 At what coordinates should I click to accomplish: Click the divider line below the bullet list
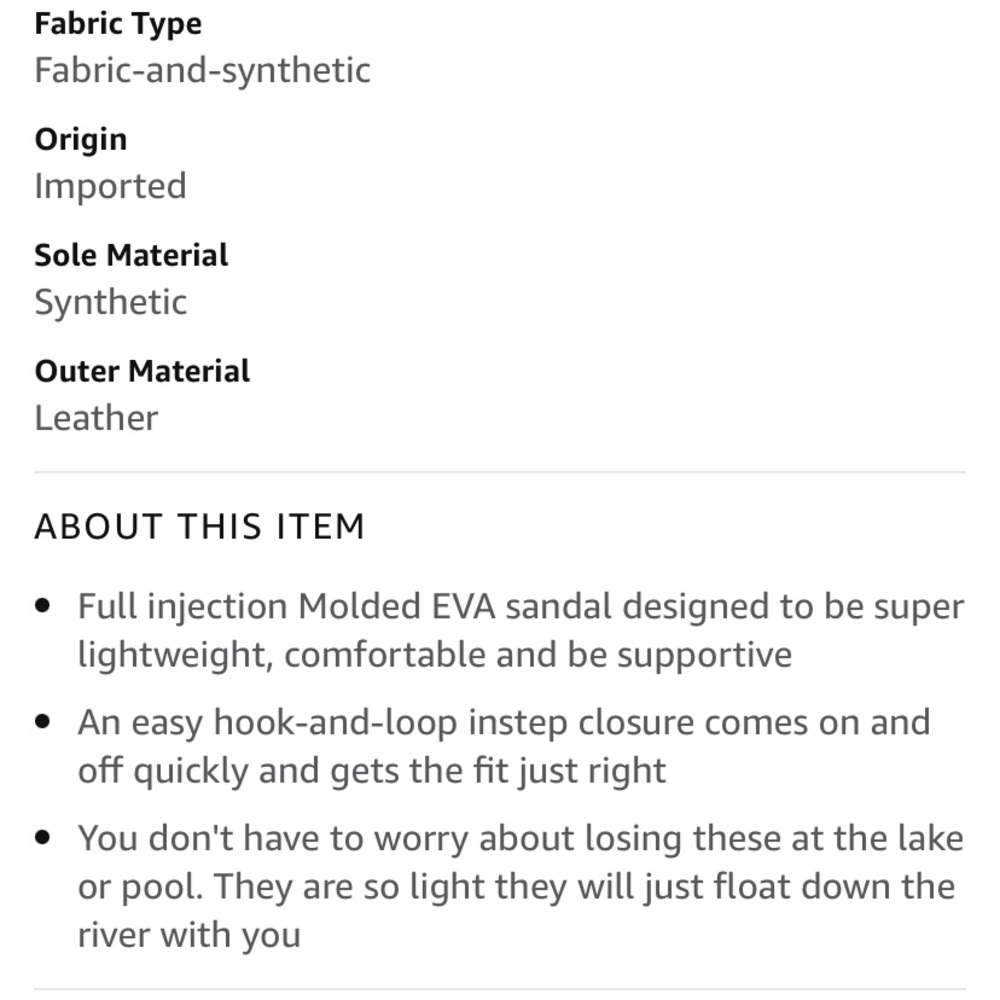click(500, 988)
